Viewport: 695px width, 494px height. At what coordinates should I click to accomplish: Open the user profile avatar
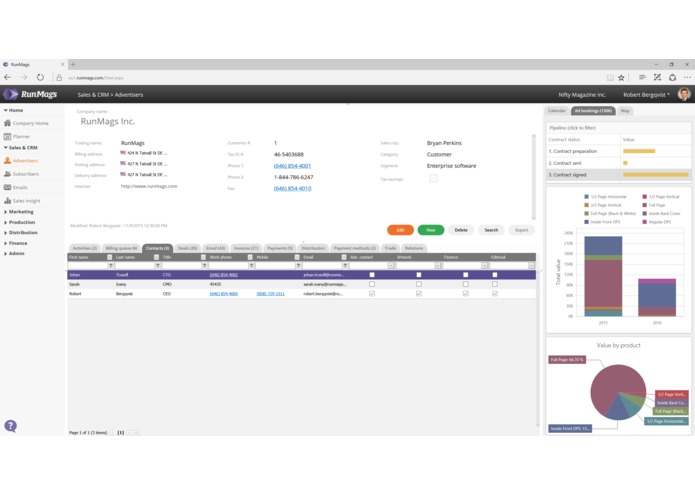pos(684,94)
